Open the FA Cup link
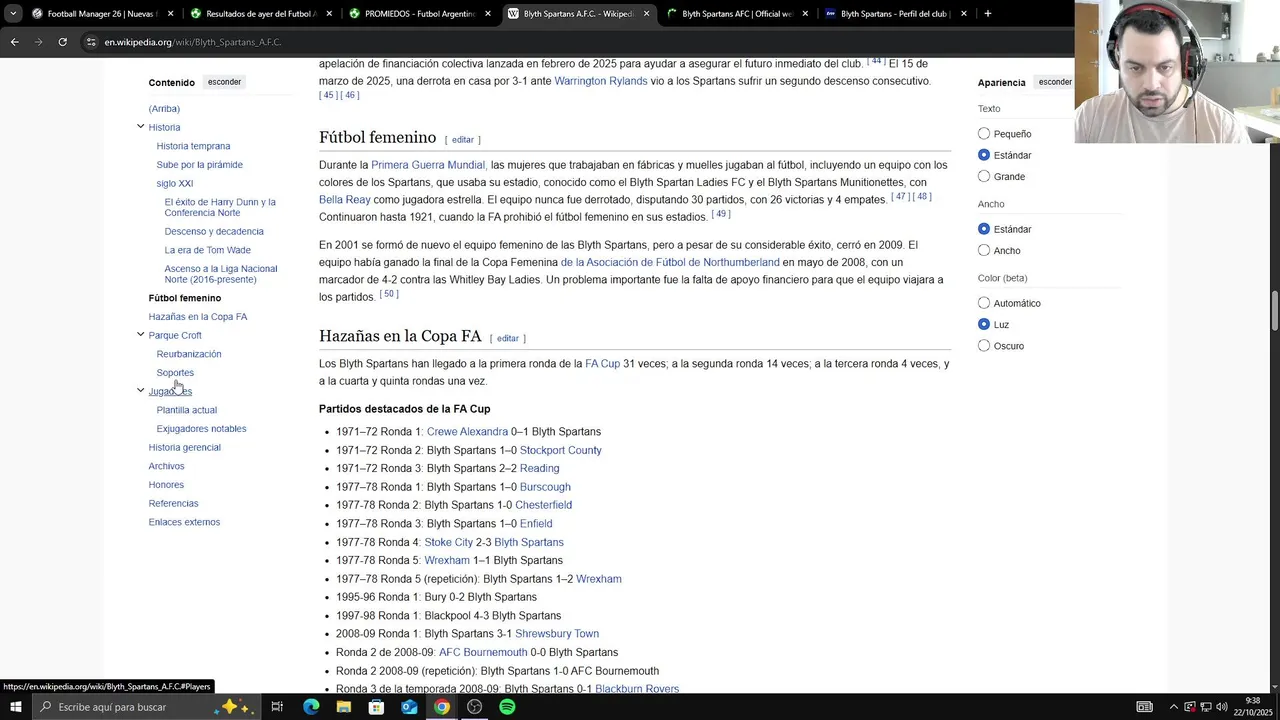This screenshot has width=1280, height=720. click(602, 364)
